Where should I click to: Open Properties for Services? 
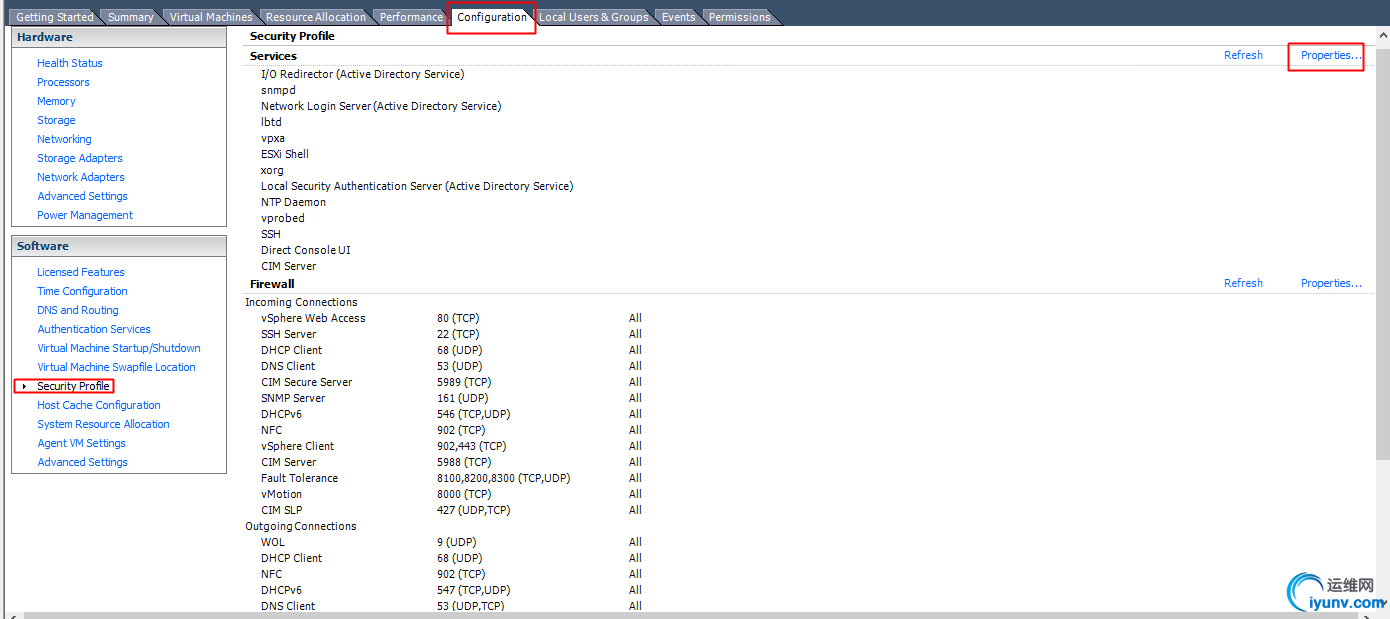[1331, 55]
